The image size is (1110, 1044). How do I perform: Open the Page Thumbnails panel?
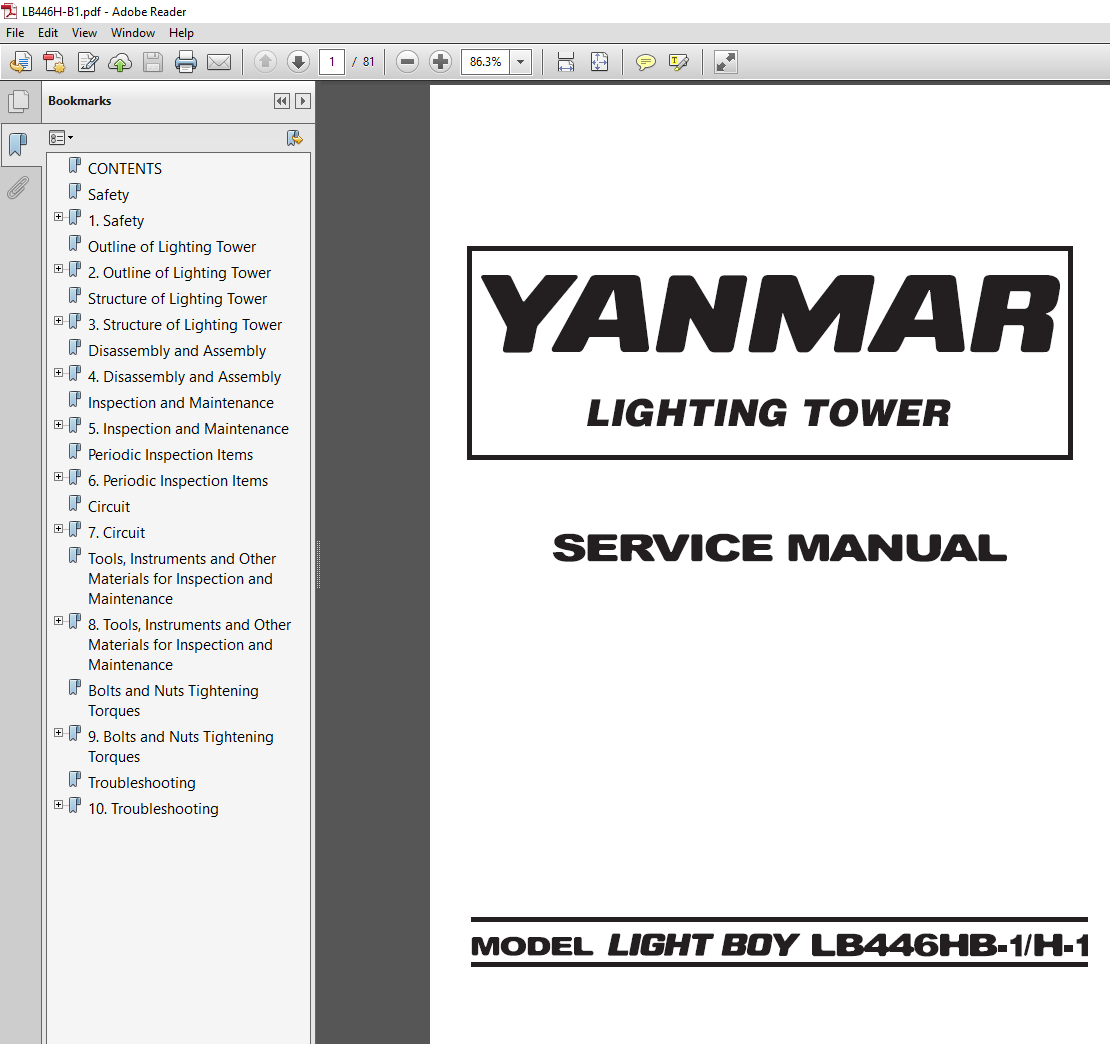point(19,101)
